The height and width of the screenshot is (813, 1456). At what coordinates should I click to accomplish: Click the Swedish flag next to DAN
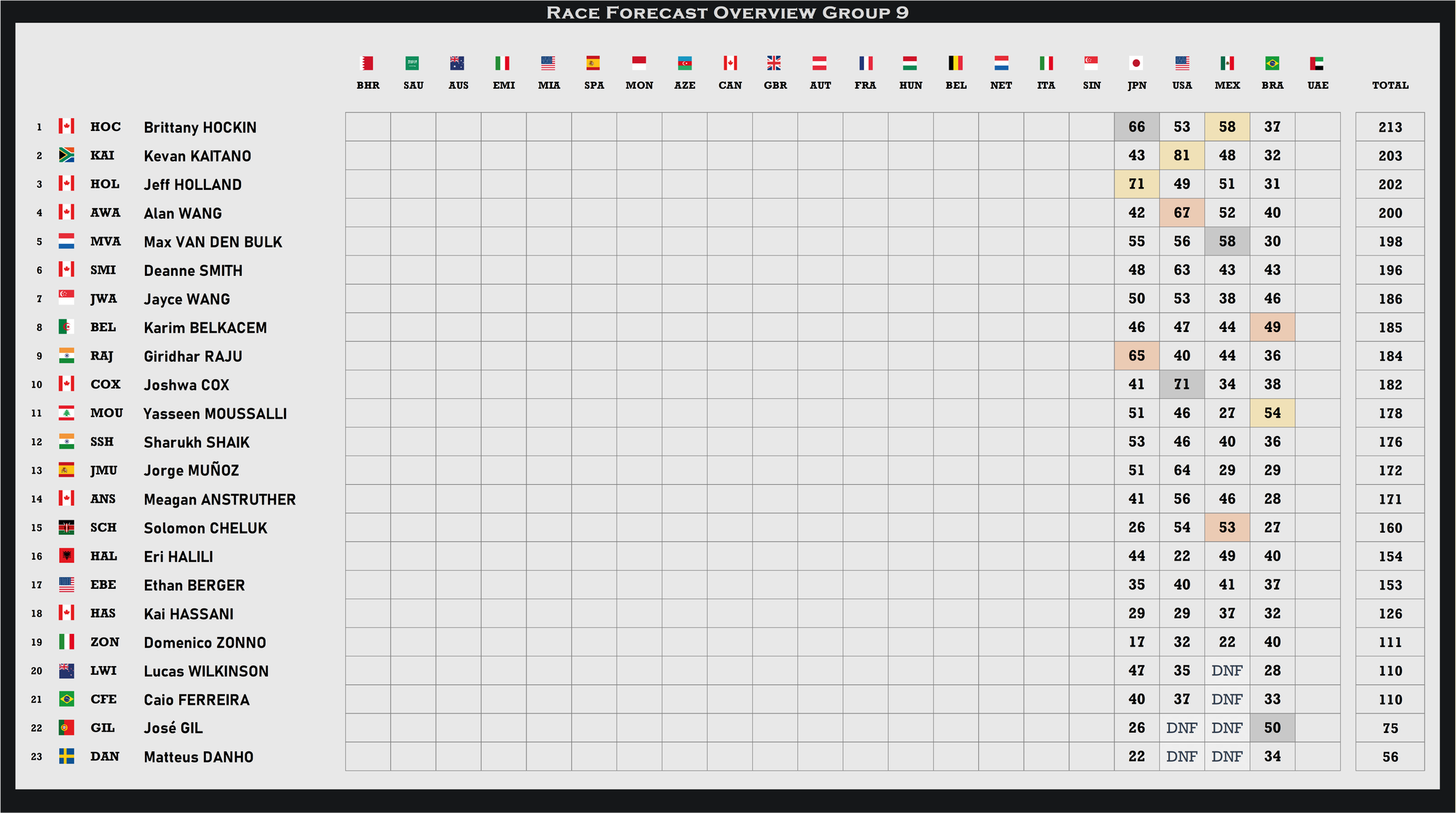[66, 756]
